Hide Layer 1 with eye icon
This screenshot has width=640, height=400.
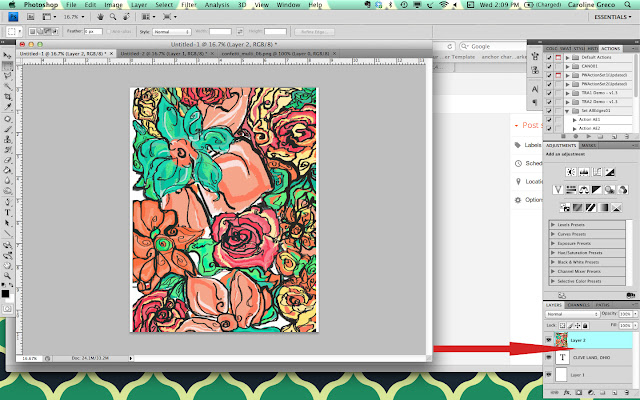coord(549,374)
